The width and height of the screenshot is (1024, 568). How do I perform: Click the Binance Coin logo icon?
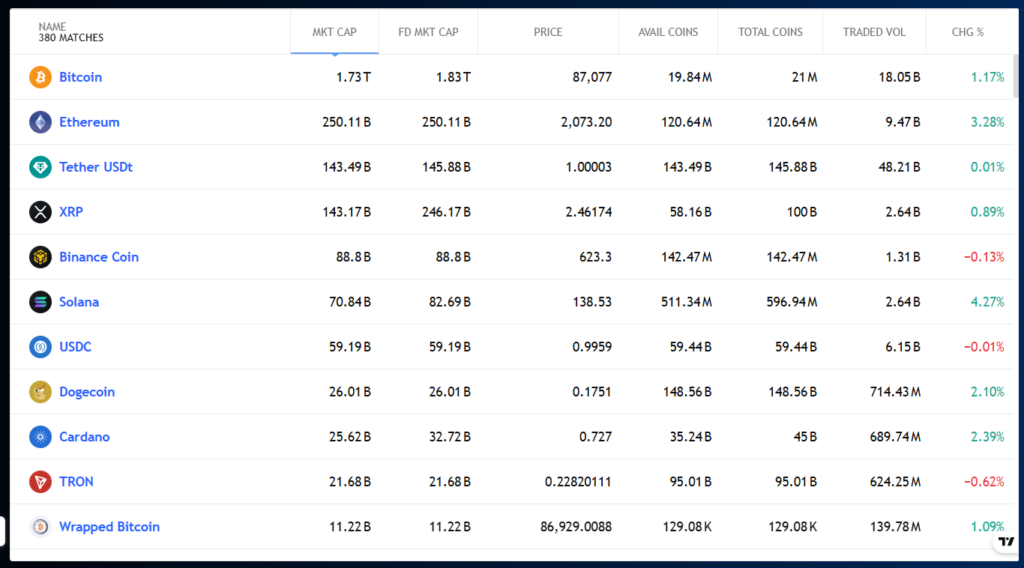40,257
